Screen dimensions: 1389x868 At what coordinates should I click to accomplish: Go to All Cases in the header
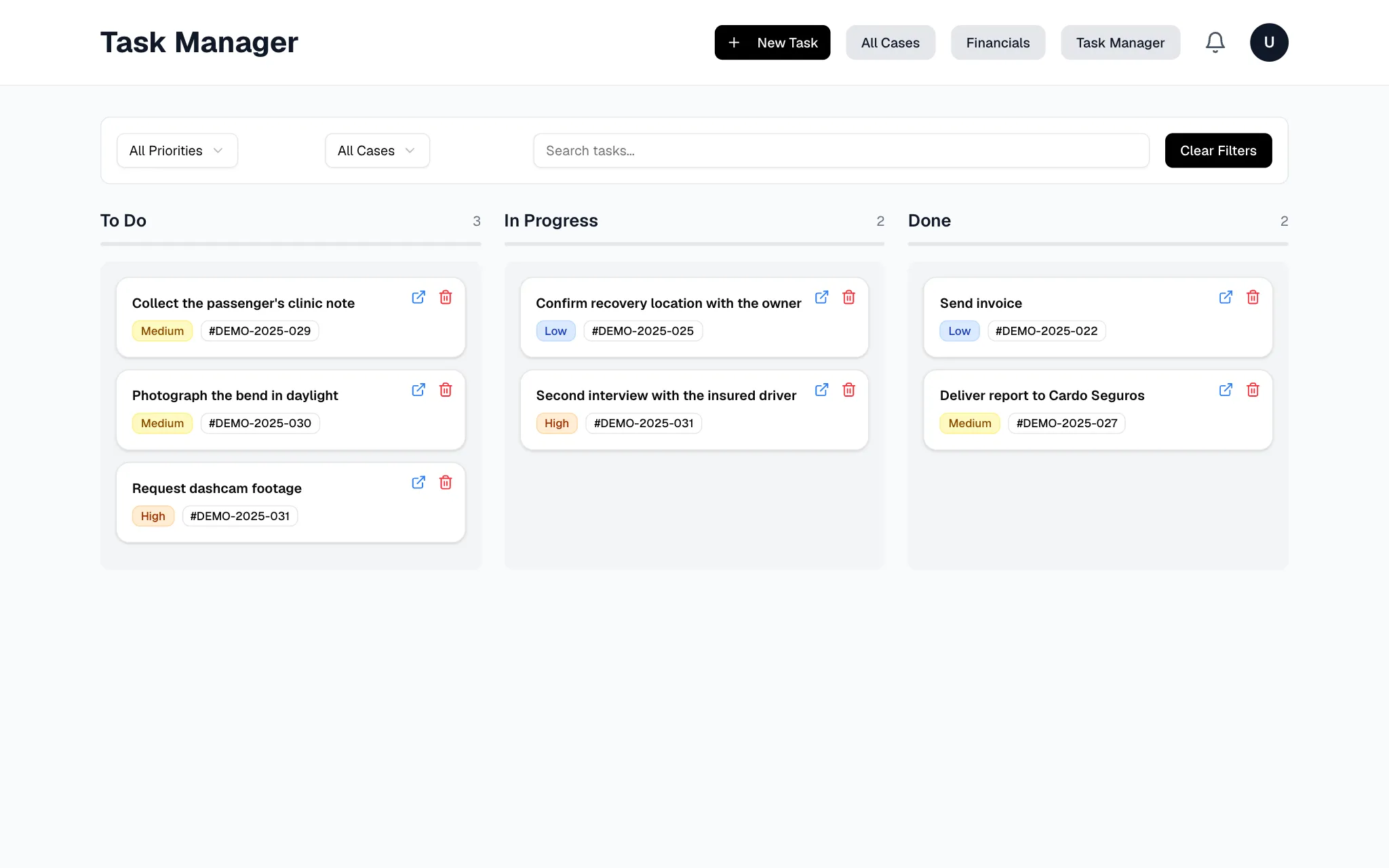pos(890,43)
